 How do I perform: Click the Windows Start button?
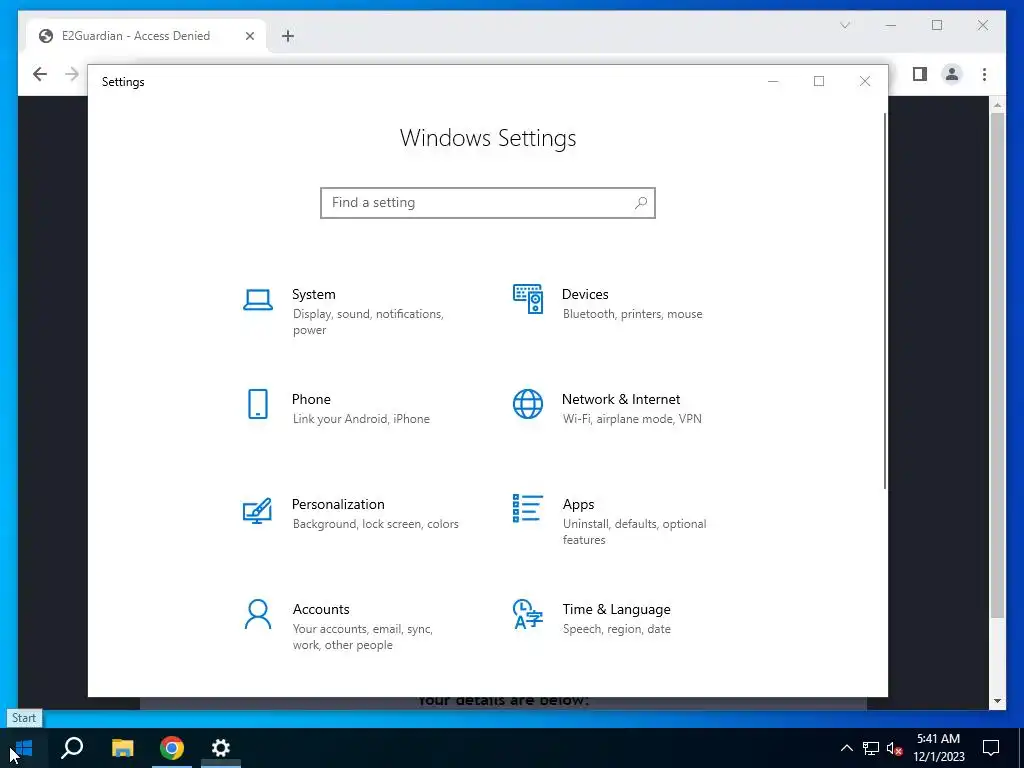point(24,748)
